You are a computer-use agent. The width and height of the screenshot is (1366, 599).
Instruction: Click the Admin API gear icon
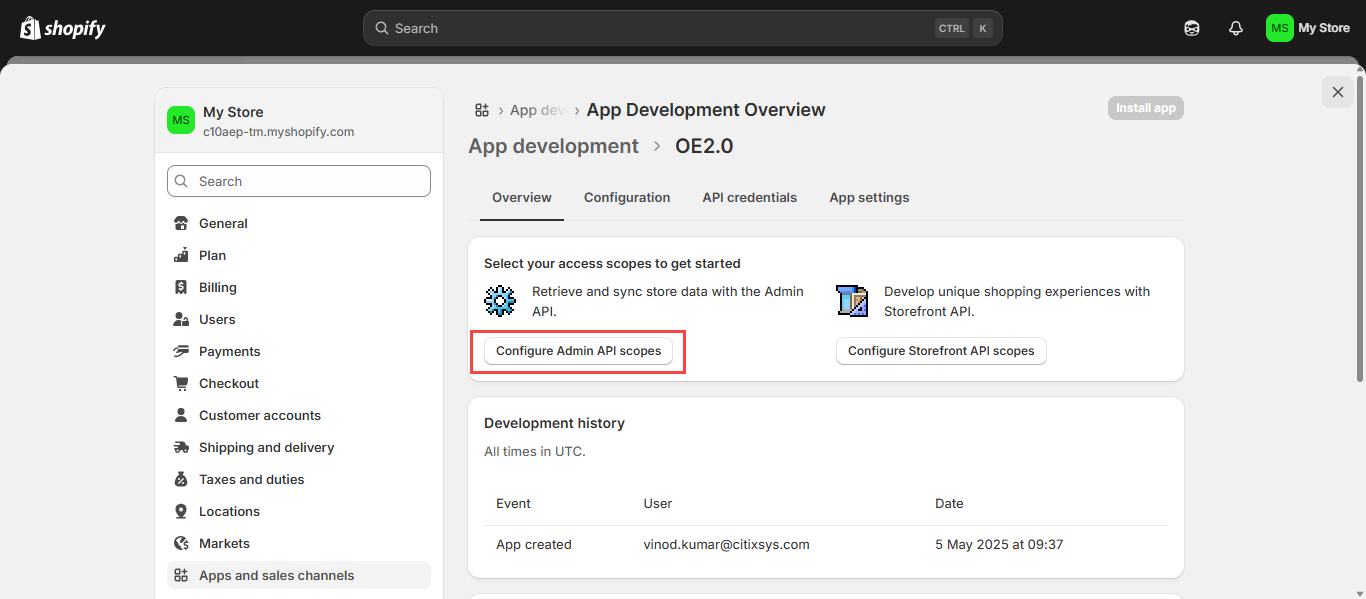500,300
